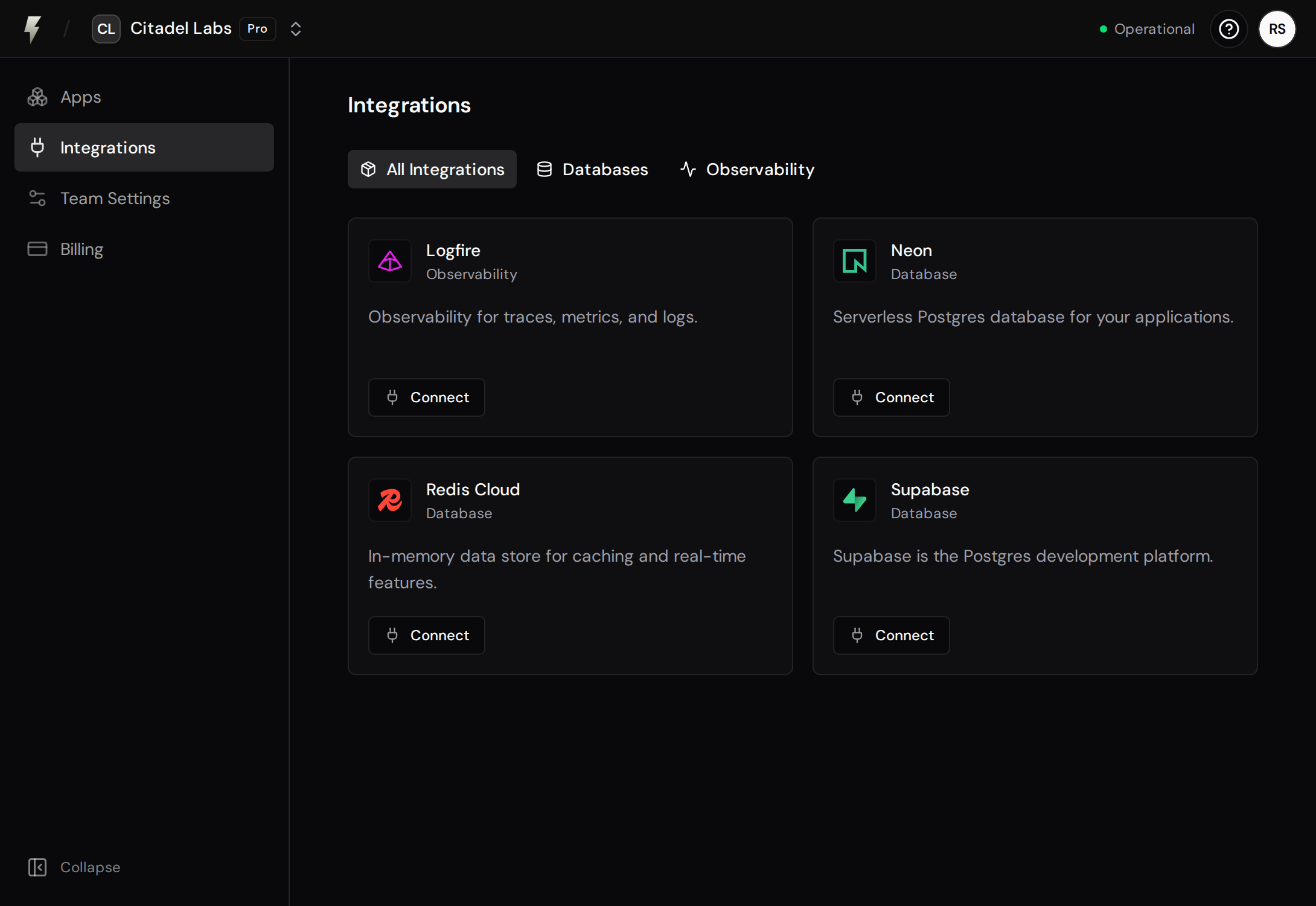The image size is (1316, 906).
Task: Click the Logfire logo icon
Action: pos(390,261)
